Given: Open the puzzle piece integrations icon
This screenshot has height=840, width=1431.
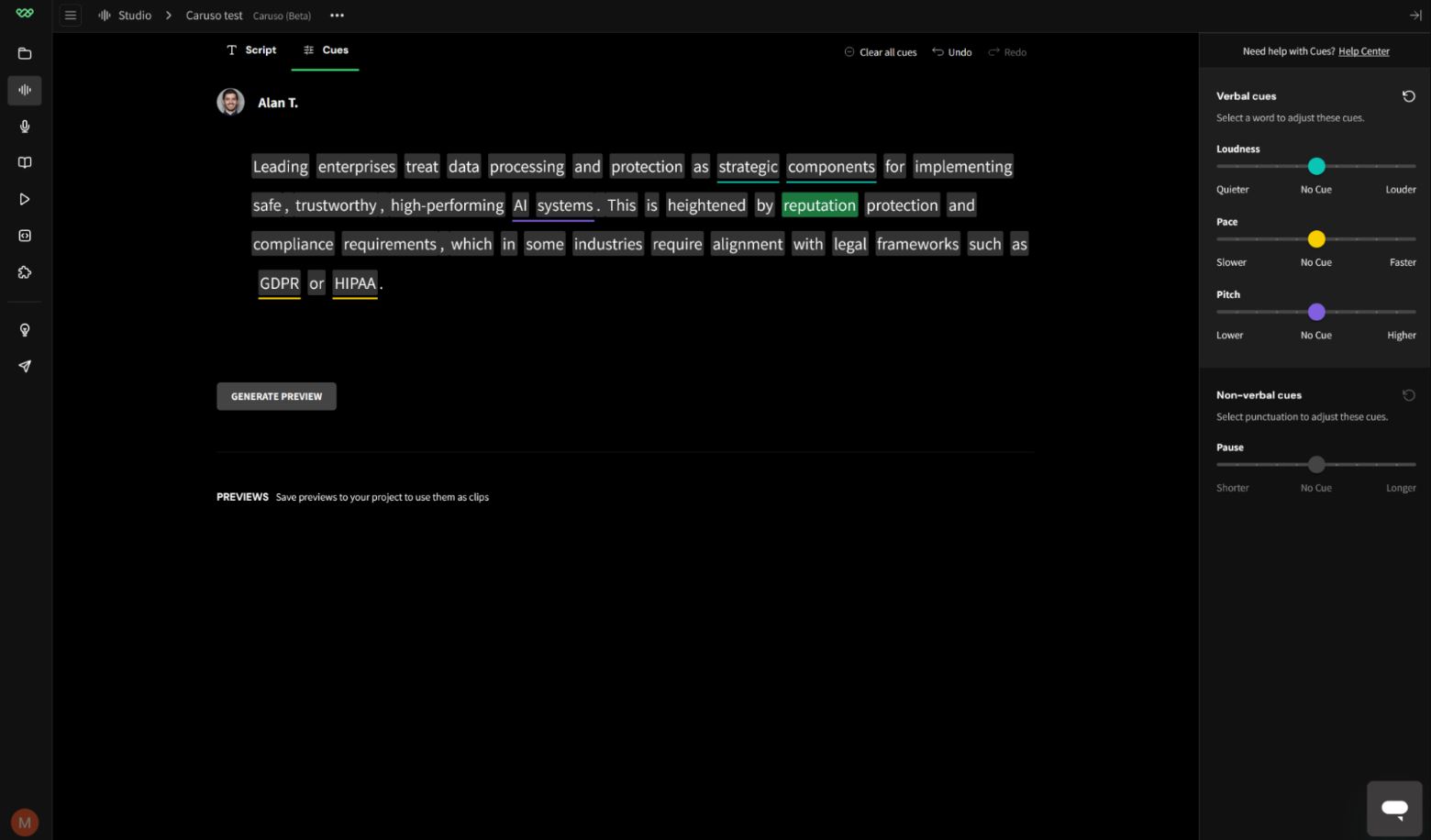Looking at the screenshot, I should click(25, 272).
